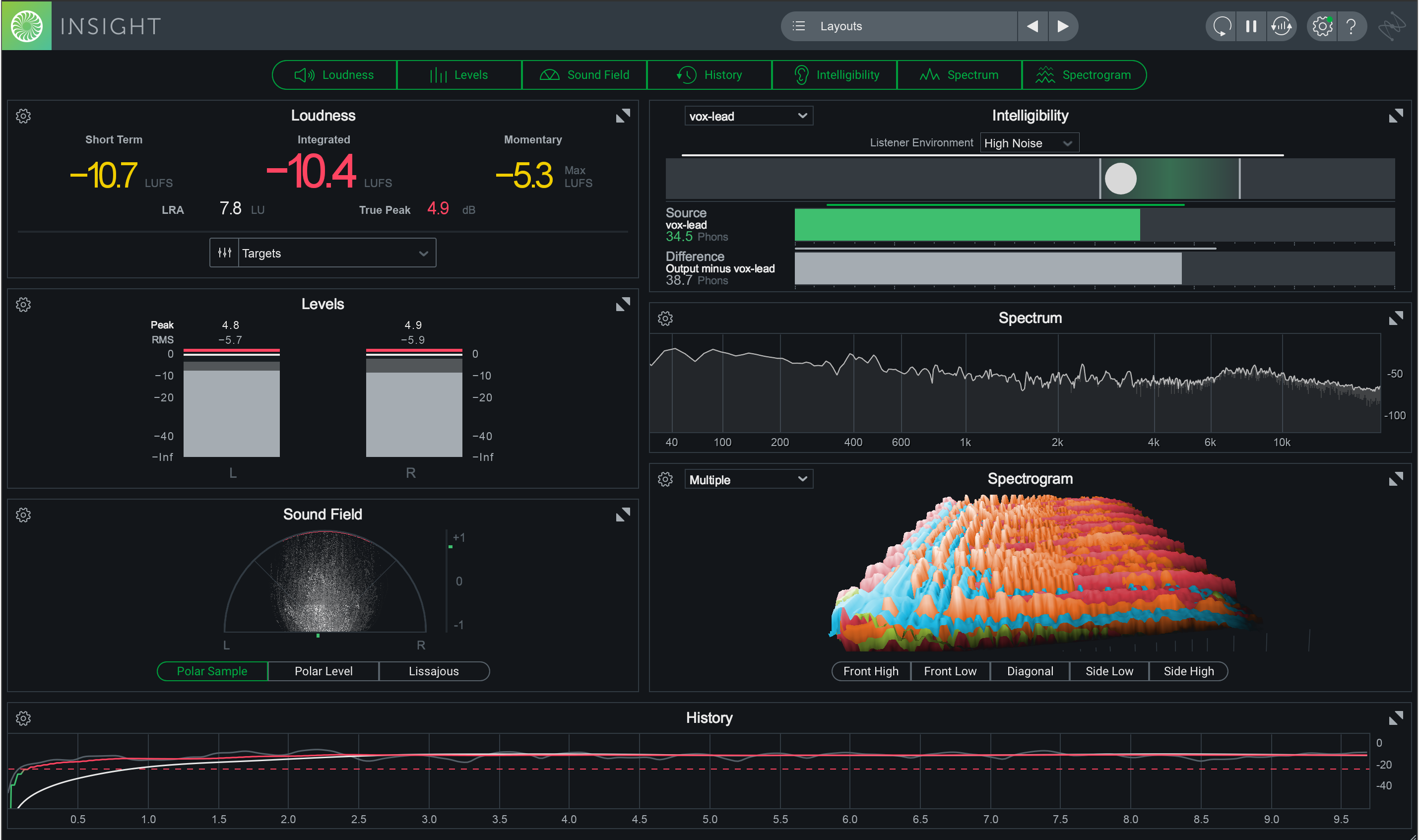Viewport: 1419px width, 840px height.
Task: Expand the Spectrogram panel
Action: 1396,479
